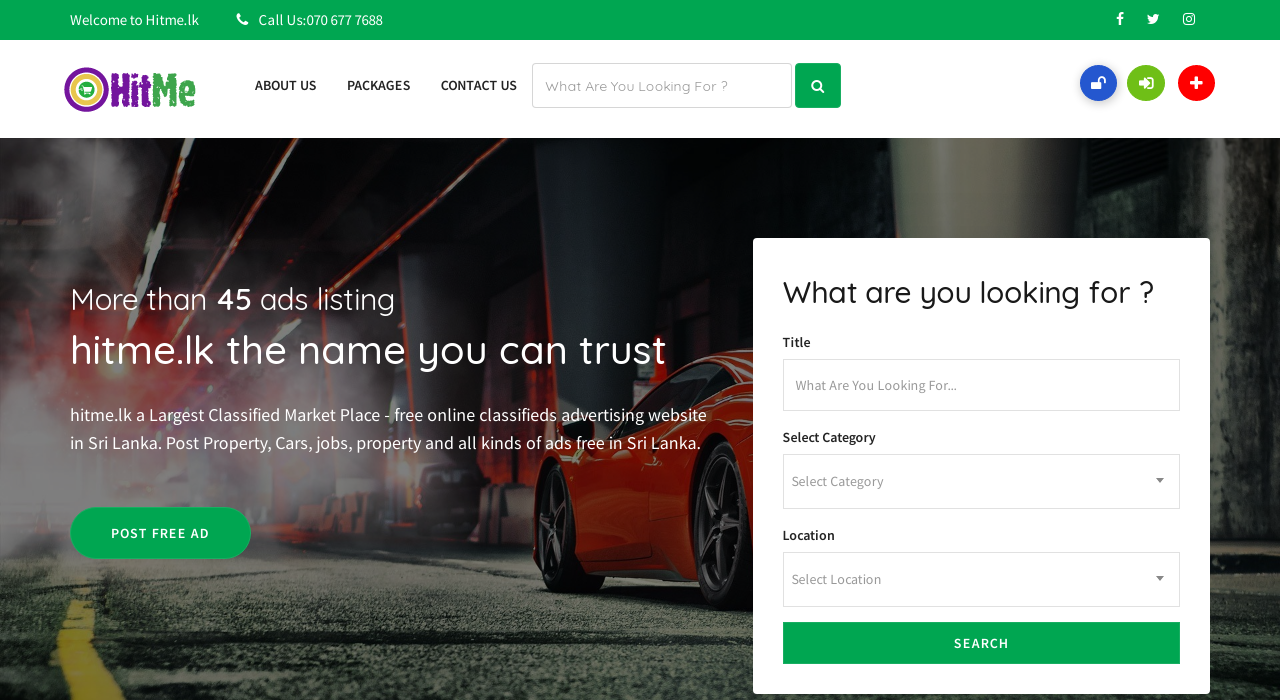The height and width of the screenshot is (700, 1280).
Task: Click the Location field label
Action: pos(809,535)
